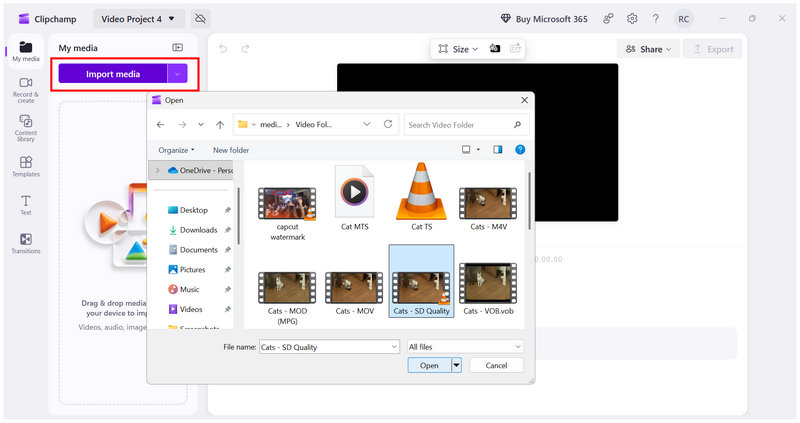Open the Organize menu
The width and height of the screenshot is (800, 423).
176,150
